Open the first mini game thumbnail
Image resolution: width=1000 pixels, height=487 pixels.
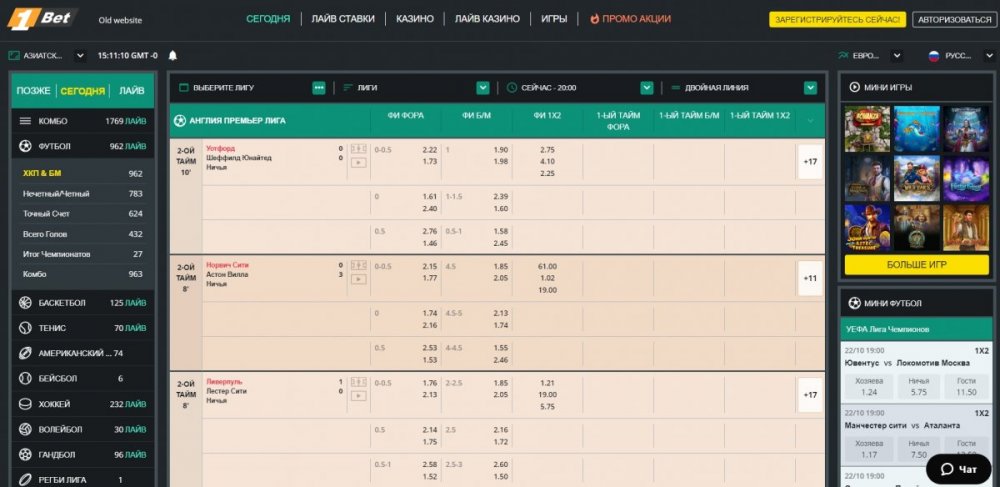click(x=867, y=128)
